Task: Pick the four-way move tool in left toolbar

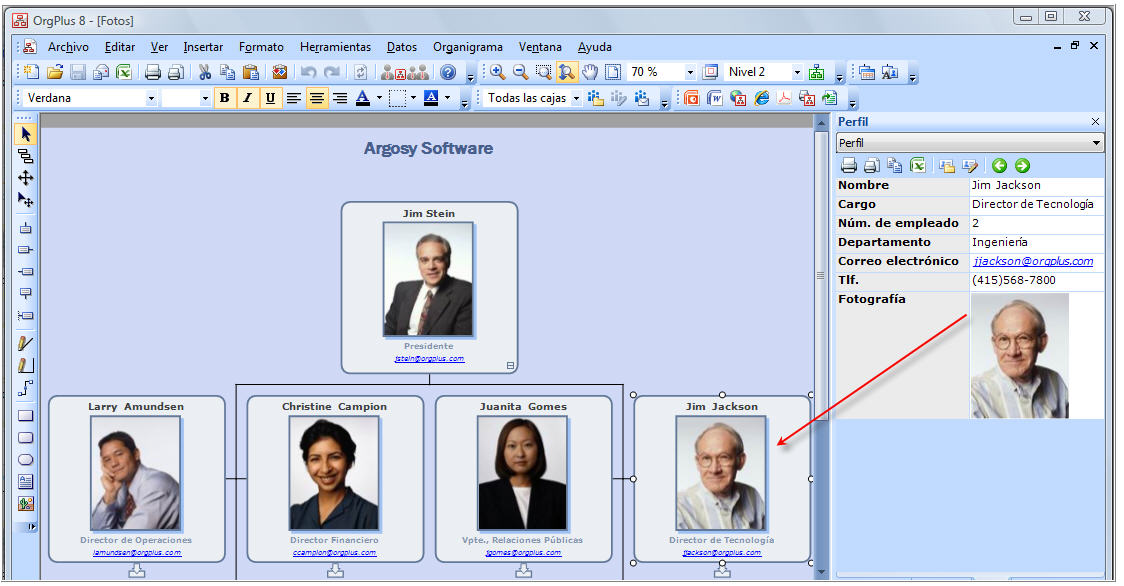Action: tap(26, 178)
